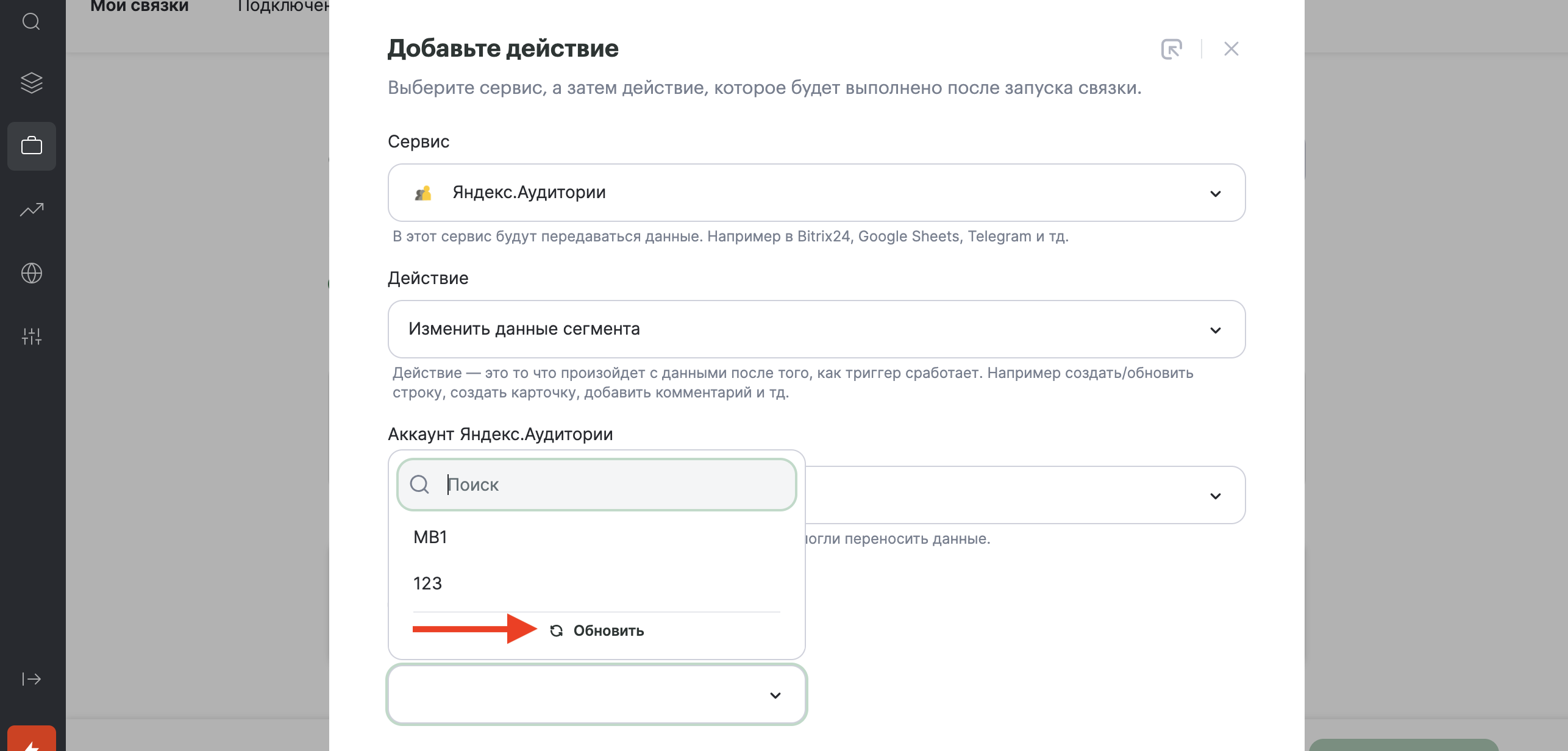Open the empty dropdown below the list

pyautogui.click(x=597, y=695)
